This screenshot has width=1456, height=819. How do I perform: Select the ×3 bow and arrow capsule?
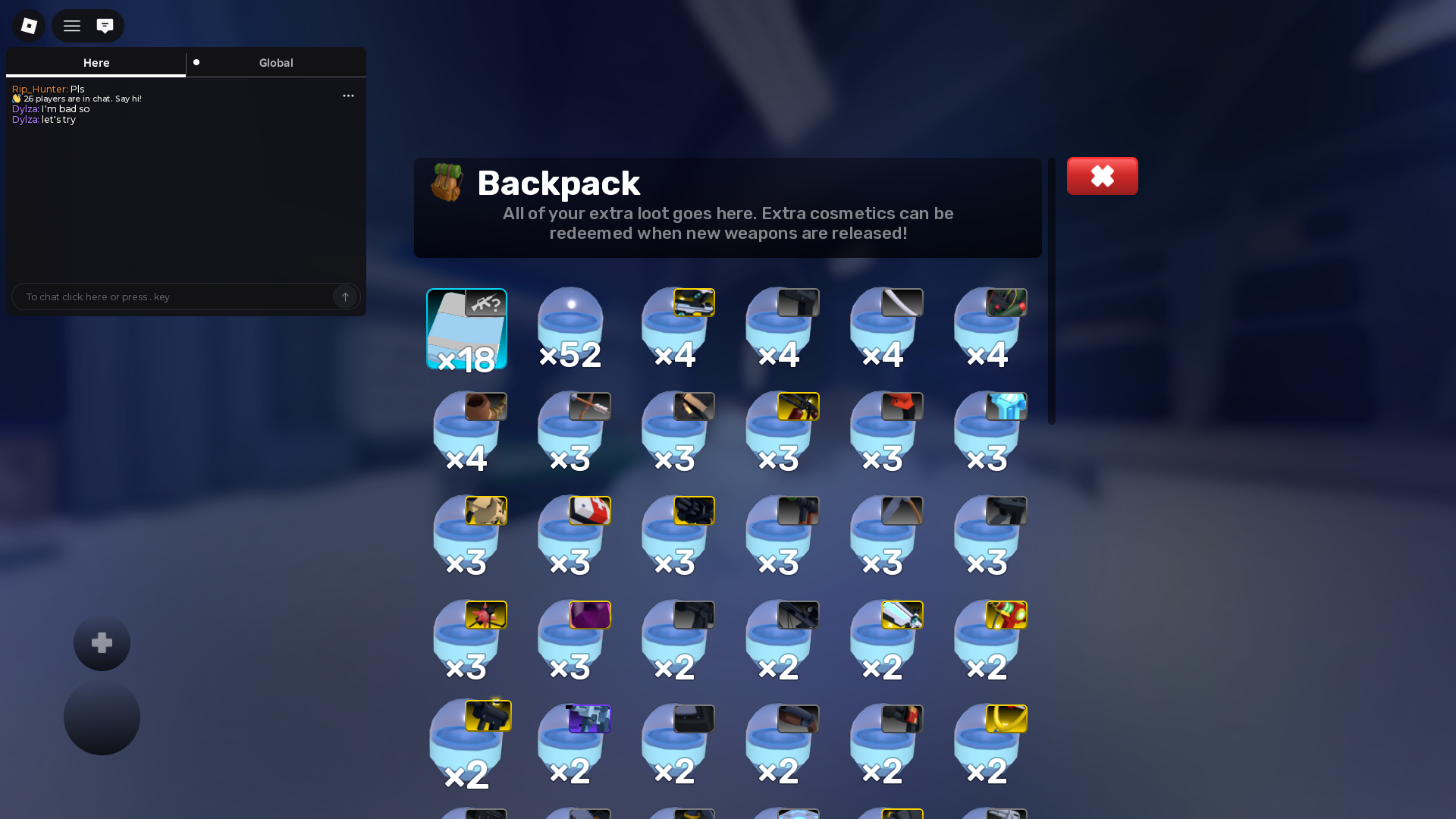click(x=573, y=434)
